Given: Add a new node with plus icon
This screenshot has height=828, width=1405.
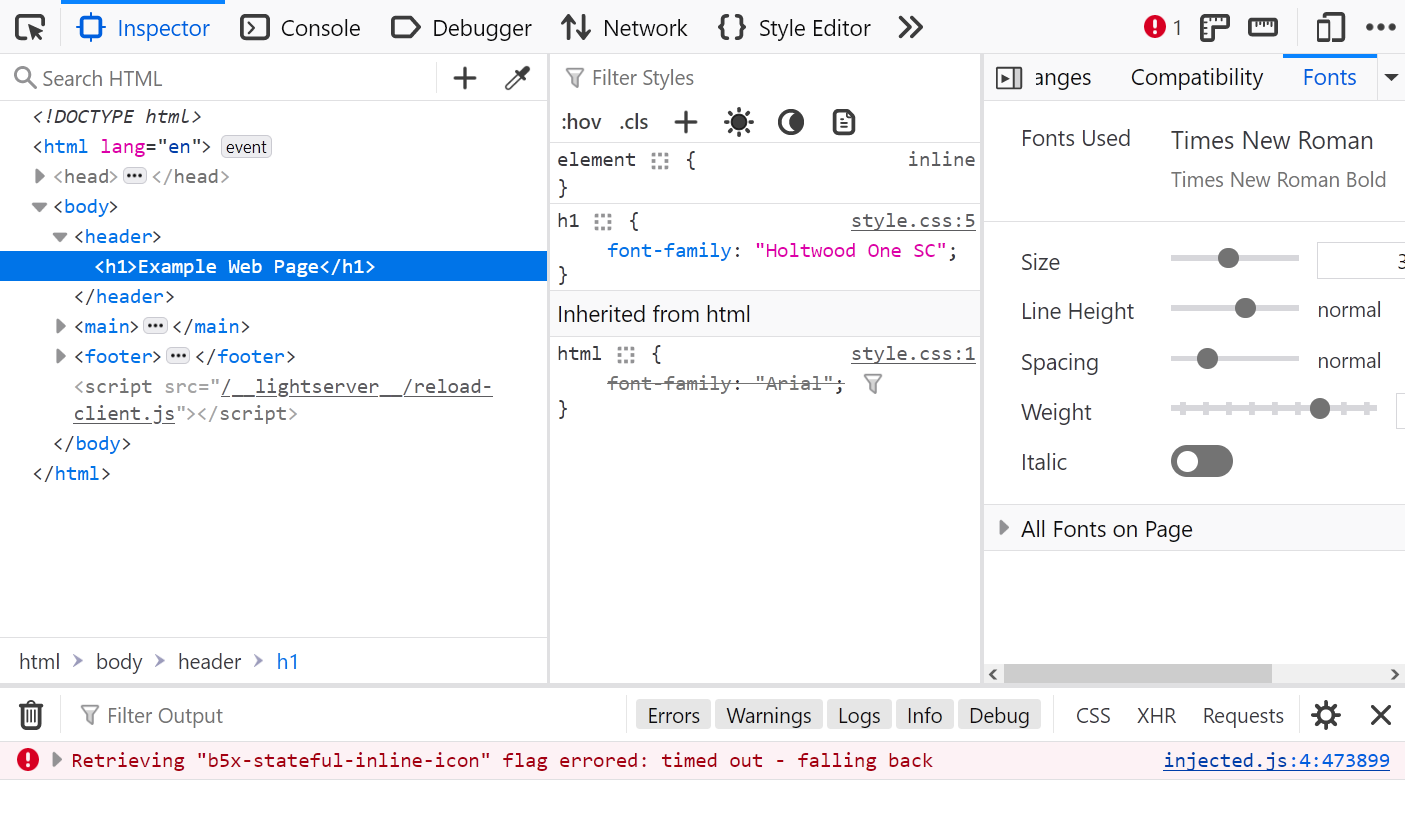Looking at the screenshot, I should point(465,78).
